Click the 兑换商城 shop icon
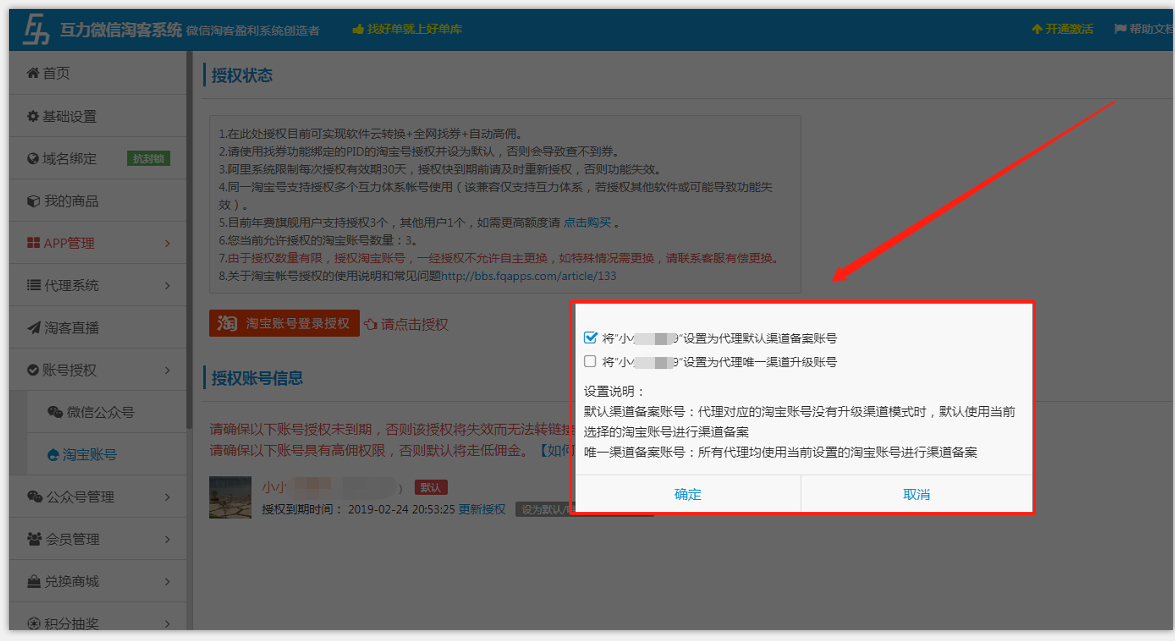Screen dimensions: 1175x641 coord(34,581)
